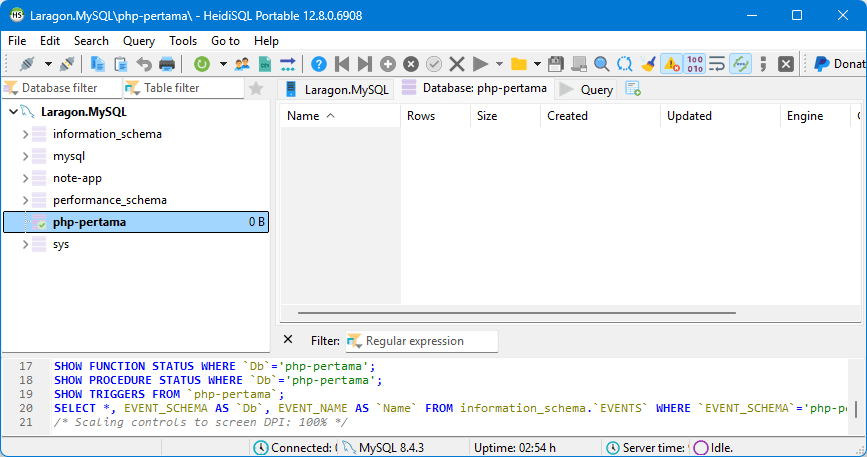Click the Save as snippet icon
Viewport: 867px width, 457px height.
[579, 64]
